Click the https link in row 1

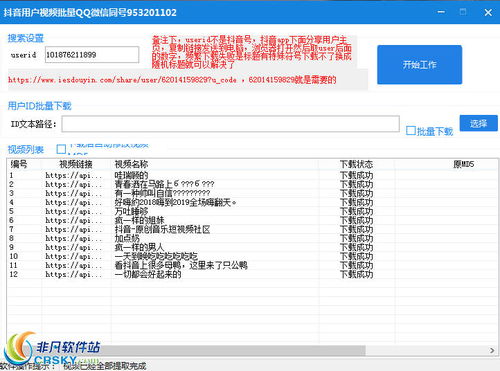tap(74, 175)
